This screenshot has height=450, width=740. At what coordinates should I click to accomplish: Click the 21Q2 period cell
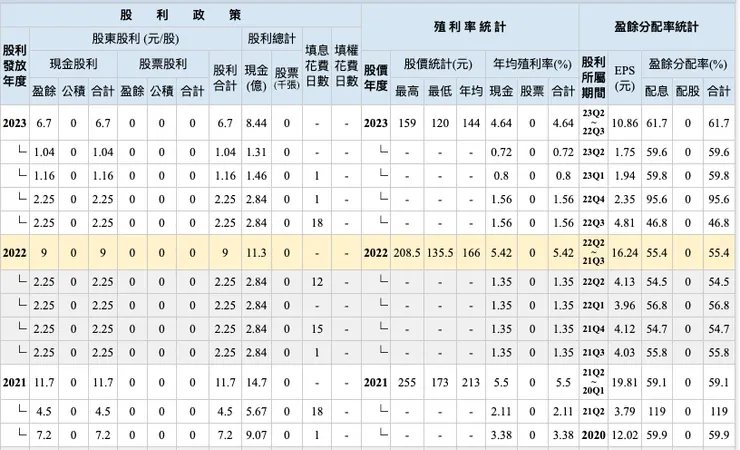pyautogui.click(x=593, y=410)
